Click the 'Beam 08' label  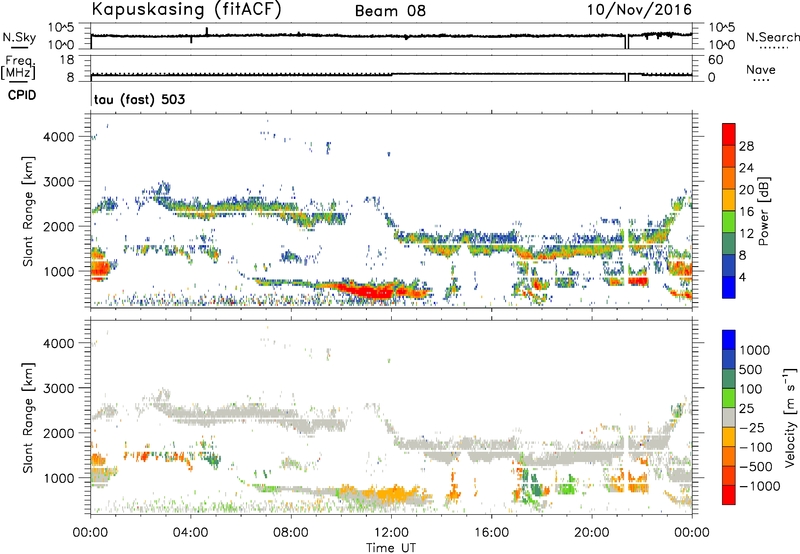click(x=390, y=11)
